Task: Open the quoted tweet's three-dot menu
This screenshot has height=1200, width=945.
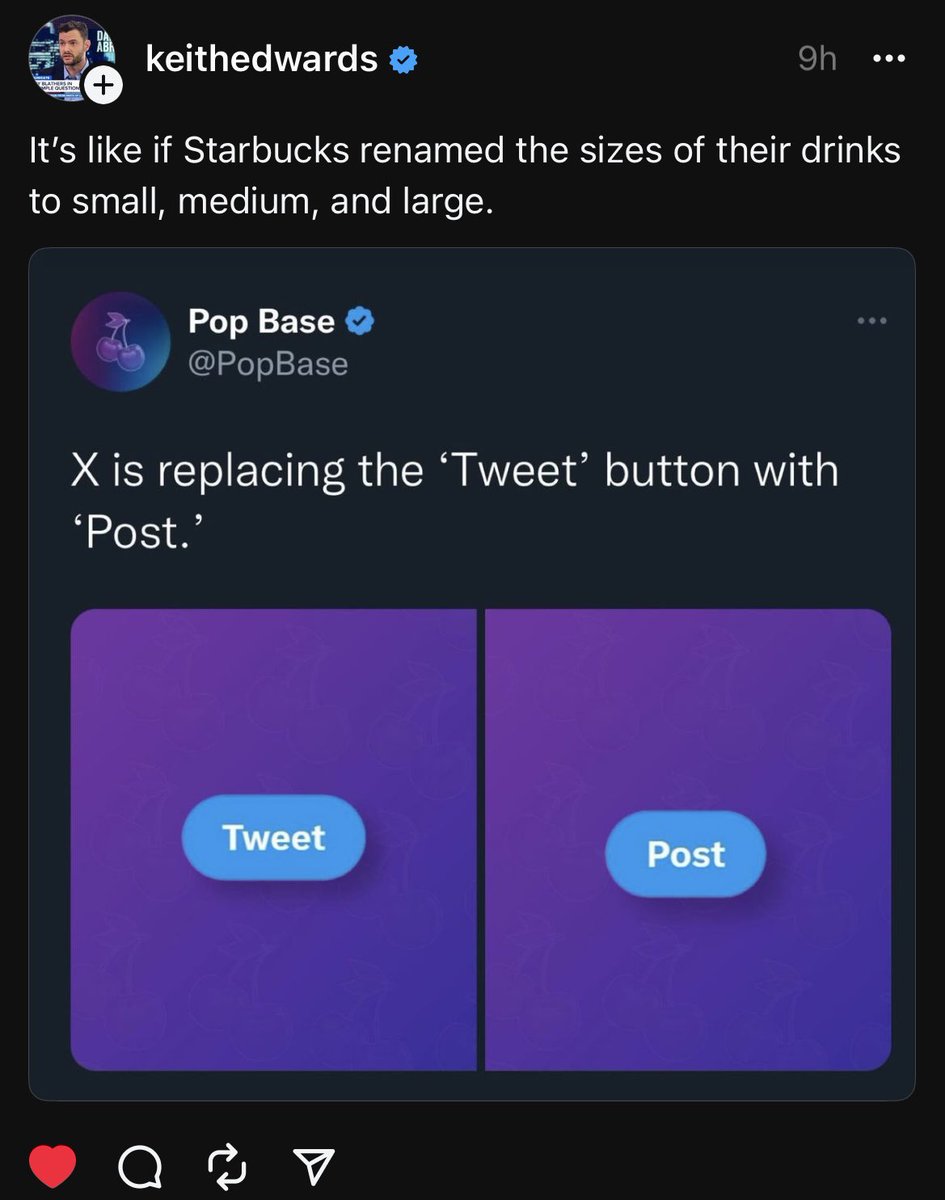Action: click(x=871, y=321)
